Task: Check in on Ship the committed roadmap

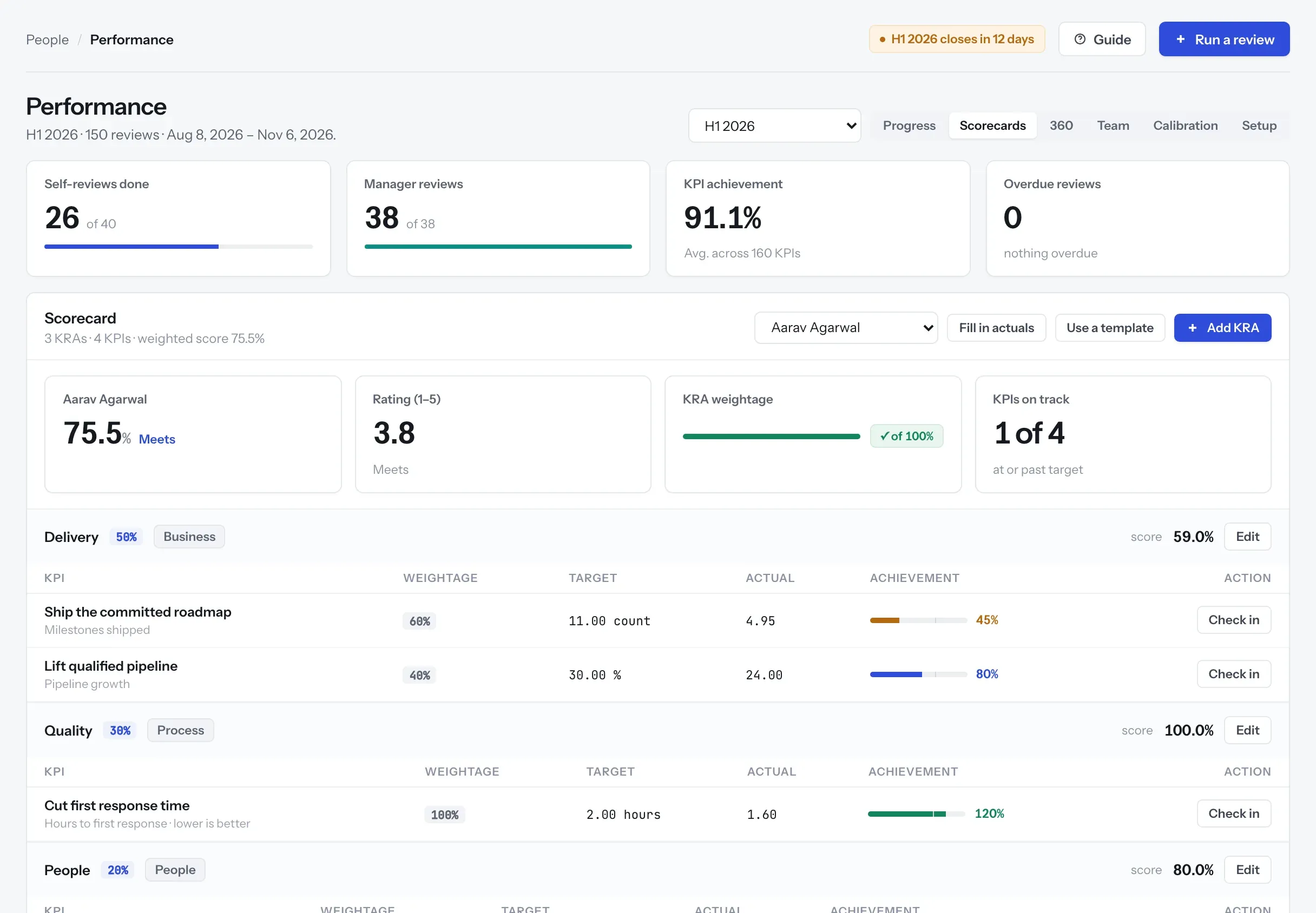Action: point(1234,620)
